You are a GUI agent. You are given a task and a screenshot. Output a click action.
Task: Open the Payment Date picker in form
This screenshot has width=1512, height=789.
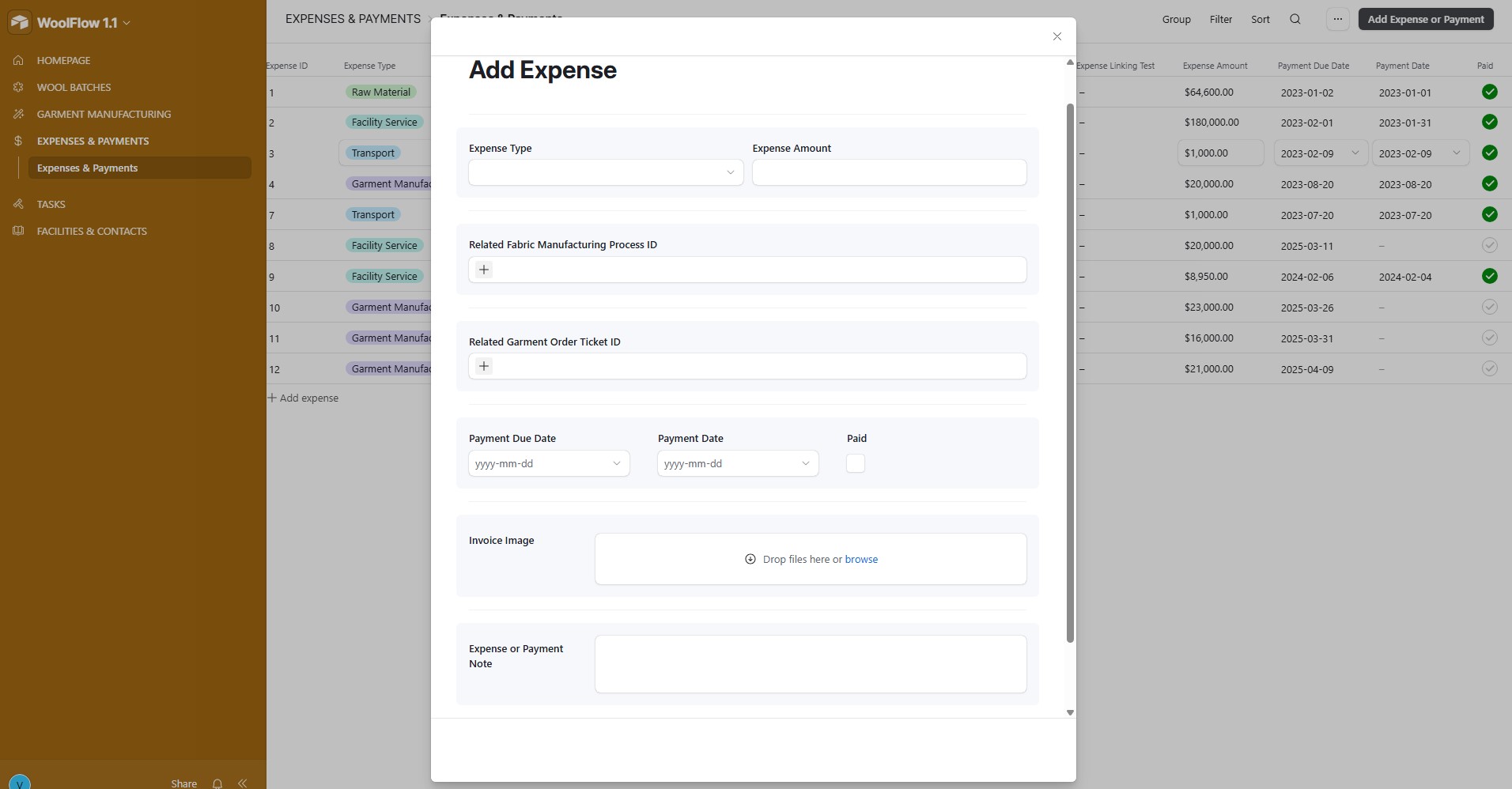pos(737,463)
